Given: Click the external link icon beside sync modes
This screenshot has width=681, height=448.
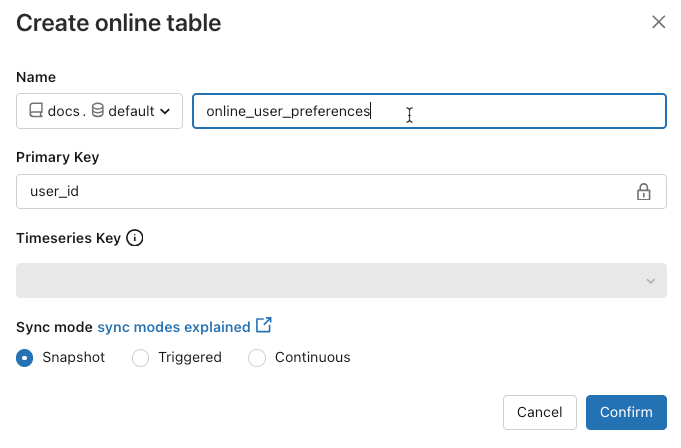Looking at the screenshot, I should click(x=264, y=326).
